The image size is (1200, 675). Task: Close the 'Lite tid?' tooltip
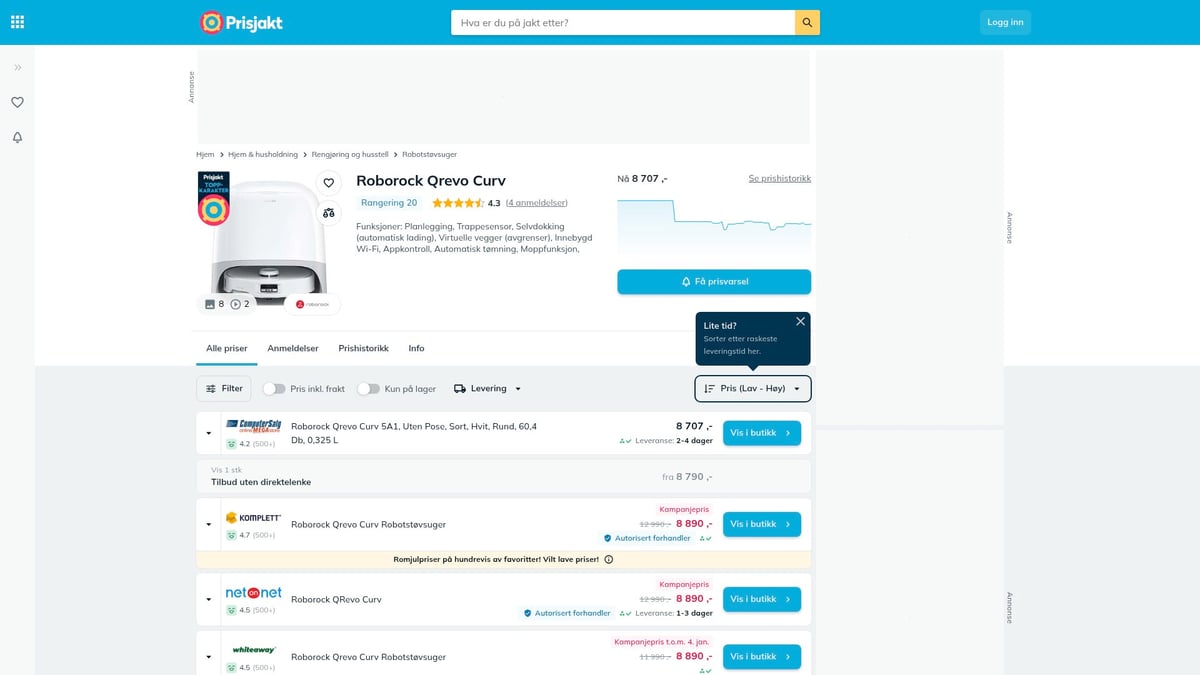coord(800,321)
